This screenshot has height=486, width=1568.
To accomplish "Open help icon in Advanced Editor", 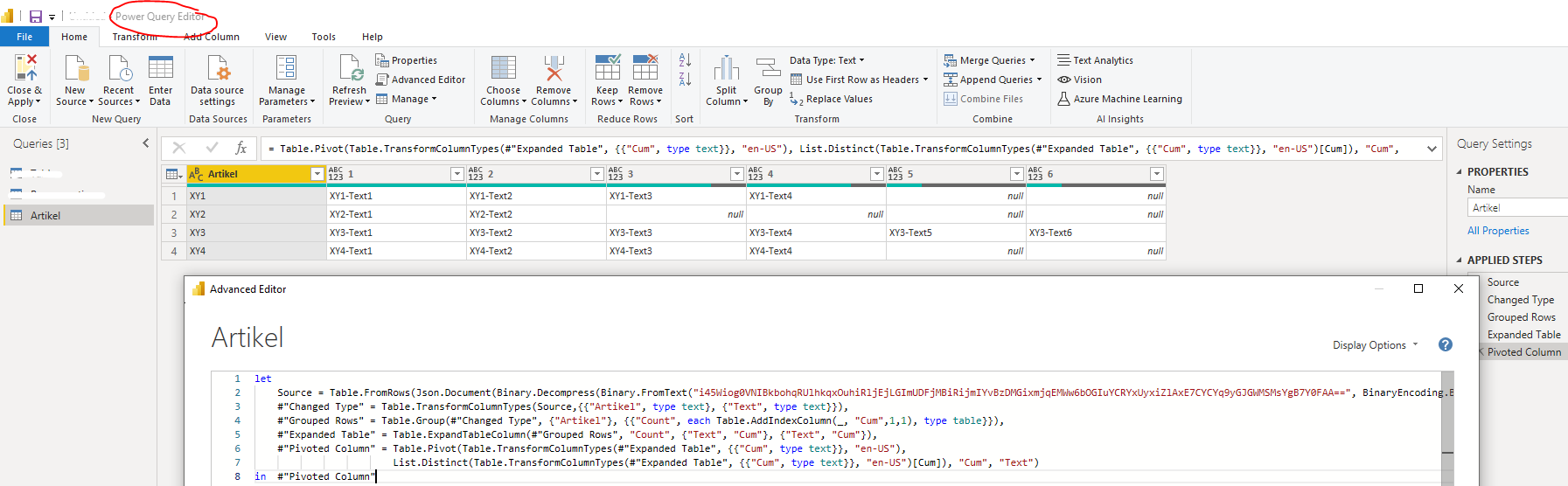I will (1446, 344).
